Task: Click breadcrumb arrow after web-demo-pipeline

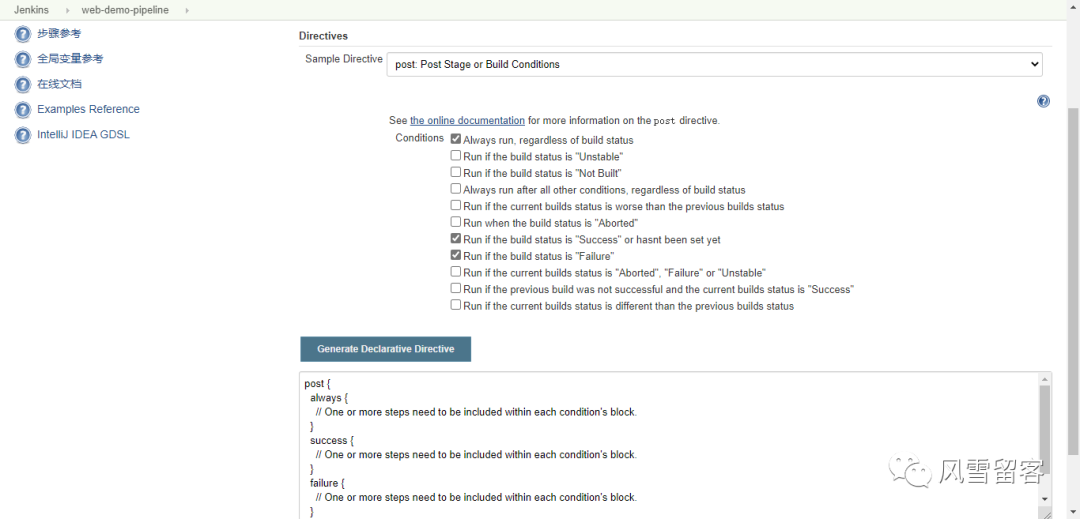Action: [187, 10]
